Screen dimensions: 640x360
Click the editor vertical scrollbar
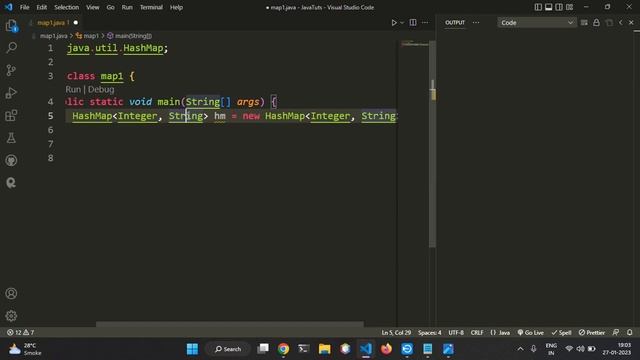(432, 144)
